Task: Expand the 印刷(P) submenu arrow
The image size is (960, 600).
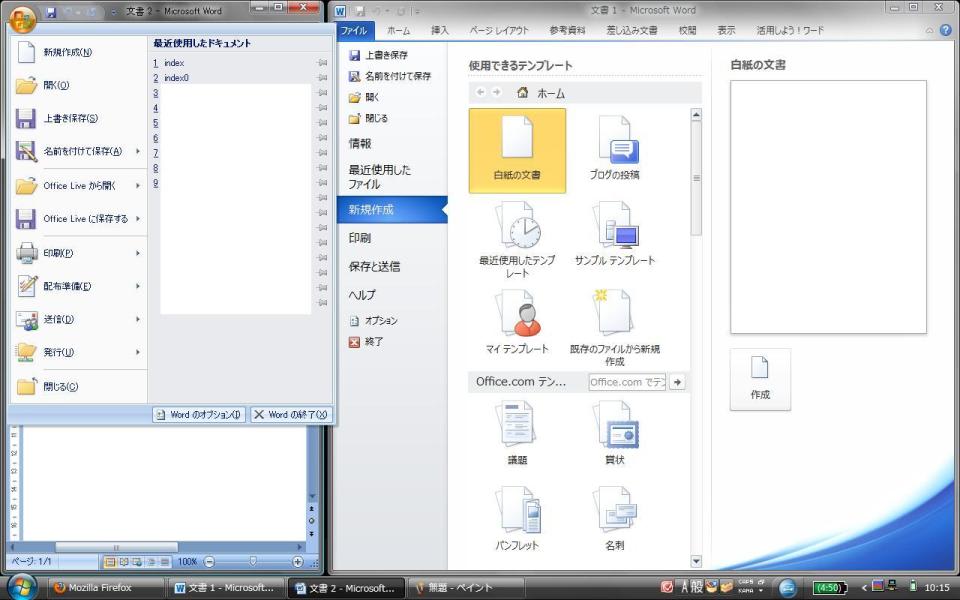Action: [x=138, y=253]
